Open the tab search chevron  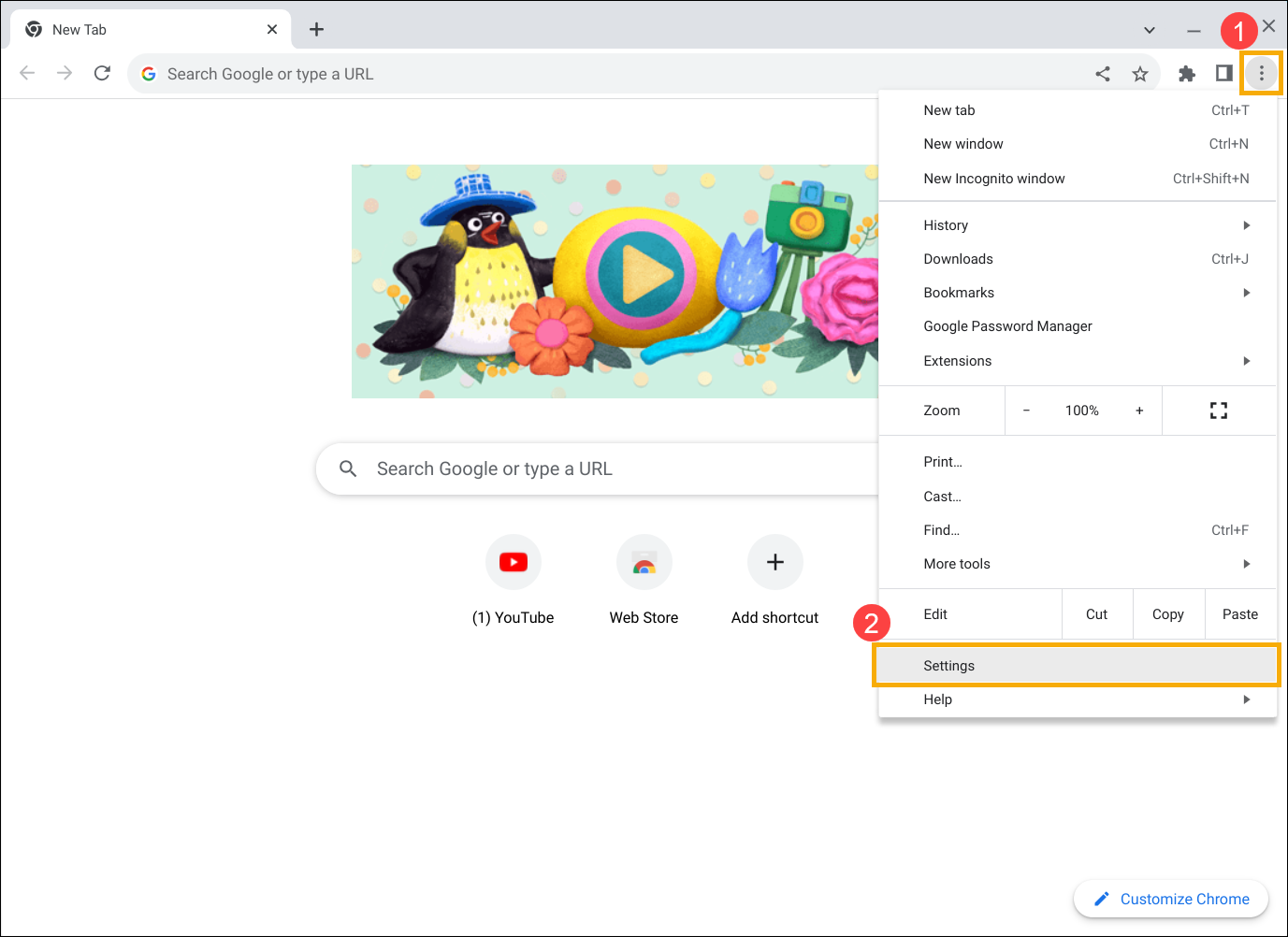tap(1150, 30)
